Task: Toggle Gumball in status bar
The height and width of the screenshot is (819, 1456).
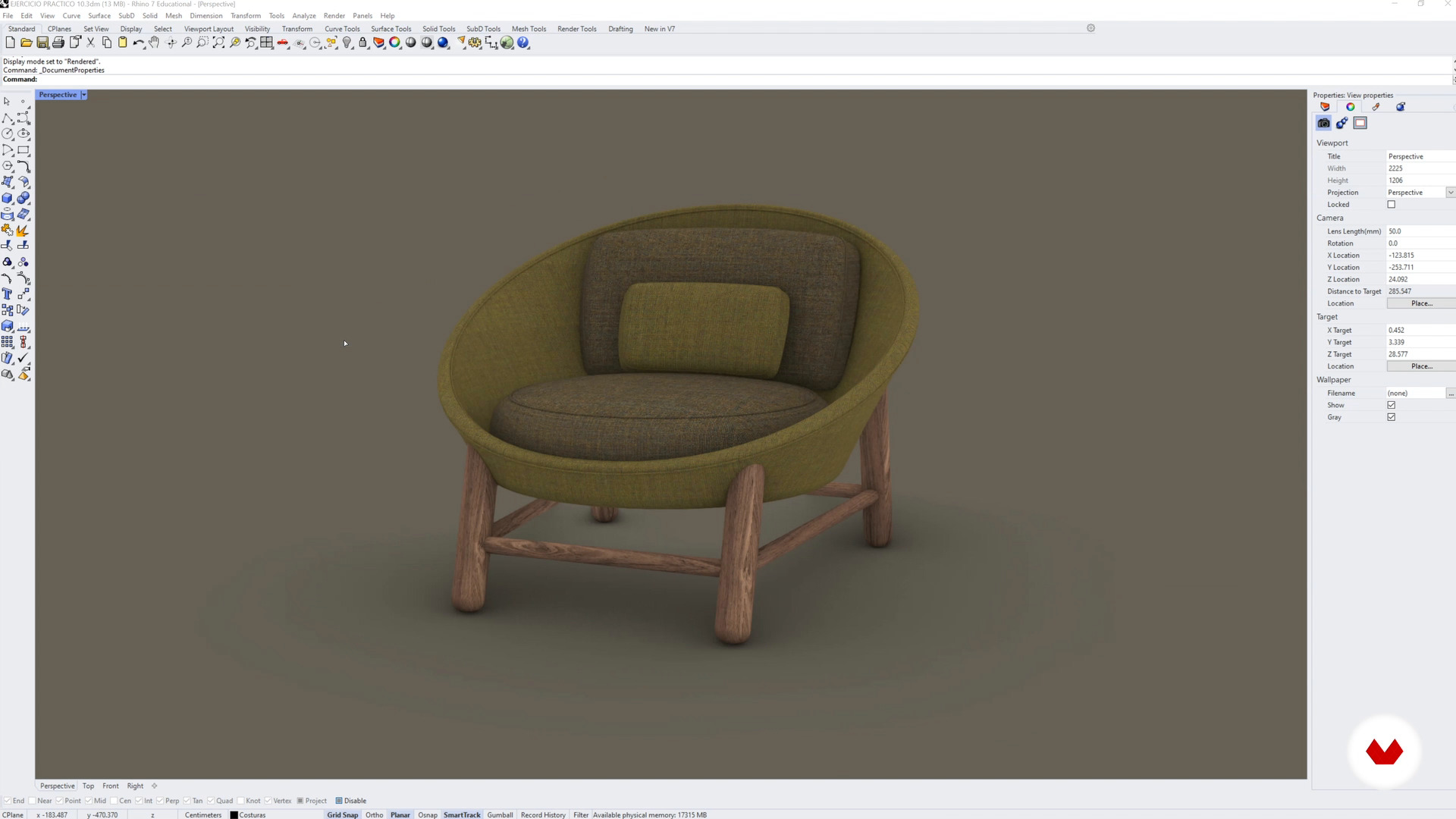Action: 500,815
